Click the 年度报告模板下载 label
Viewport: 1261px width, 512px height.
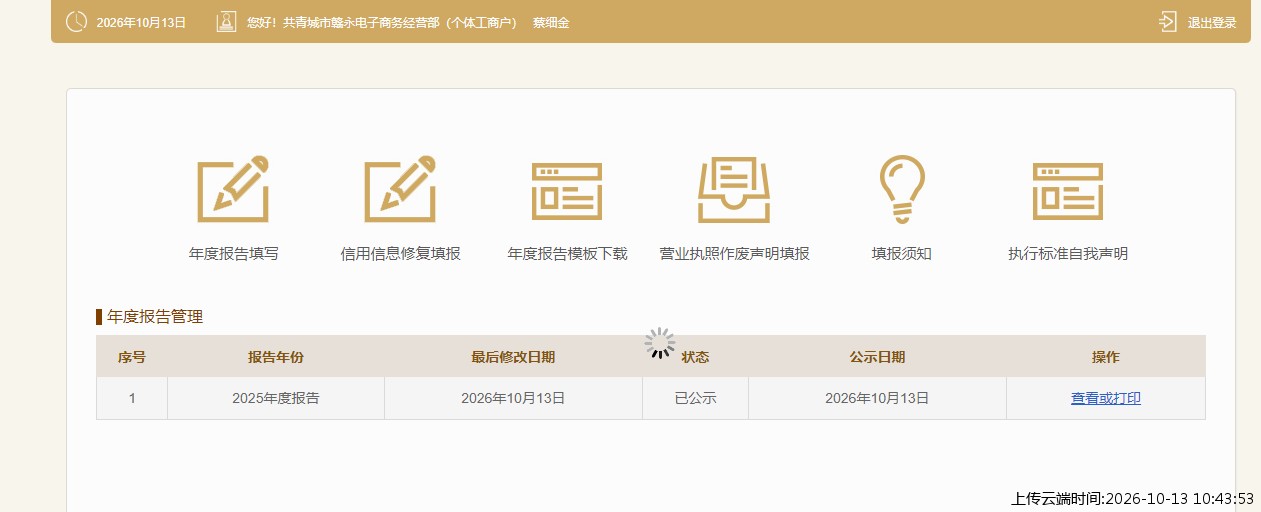(568, 254)
